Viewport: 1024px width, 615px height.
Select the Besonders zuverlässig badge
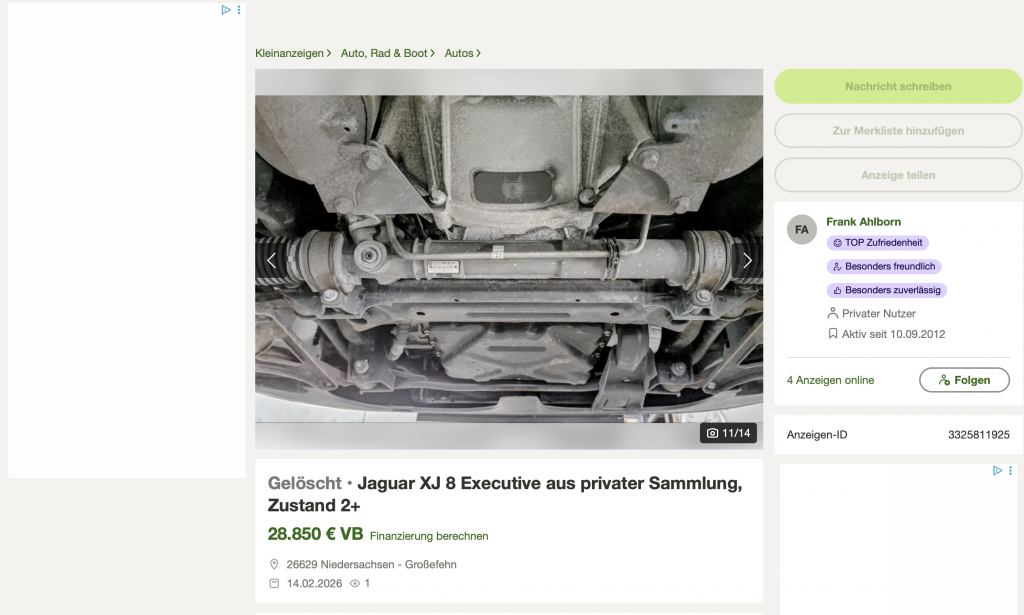click(886, 290)
